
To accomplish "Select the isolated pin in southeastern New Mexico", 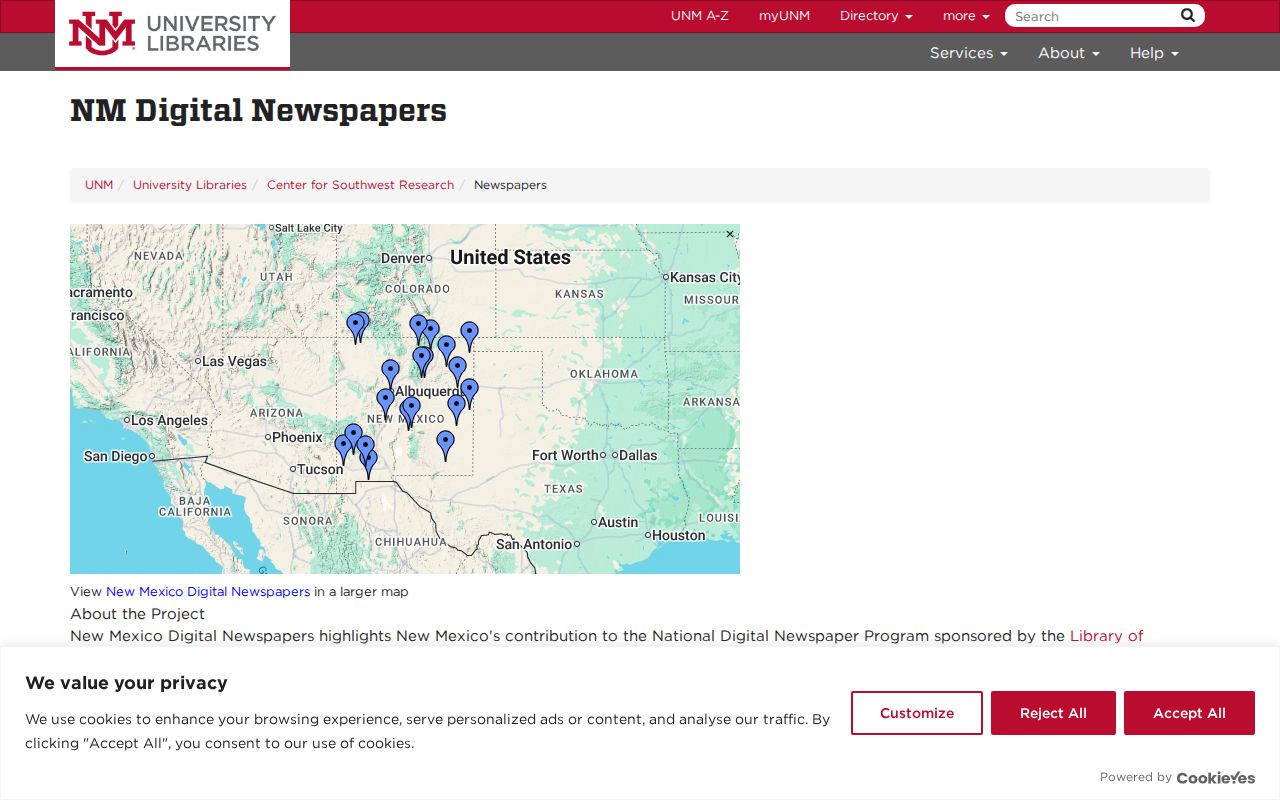I will tap(445, 445).
